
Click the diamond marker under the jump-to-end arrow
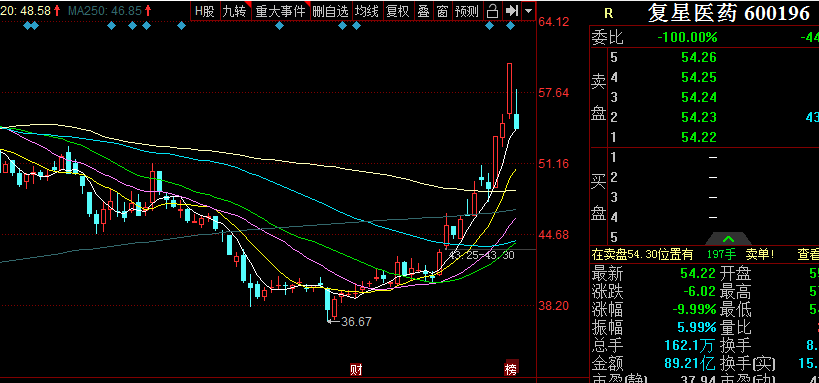click(510, 26)
